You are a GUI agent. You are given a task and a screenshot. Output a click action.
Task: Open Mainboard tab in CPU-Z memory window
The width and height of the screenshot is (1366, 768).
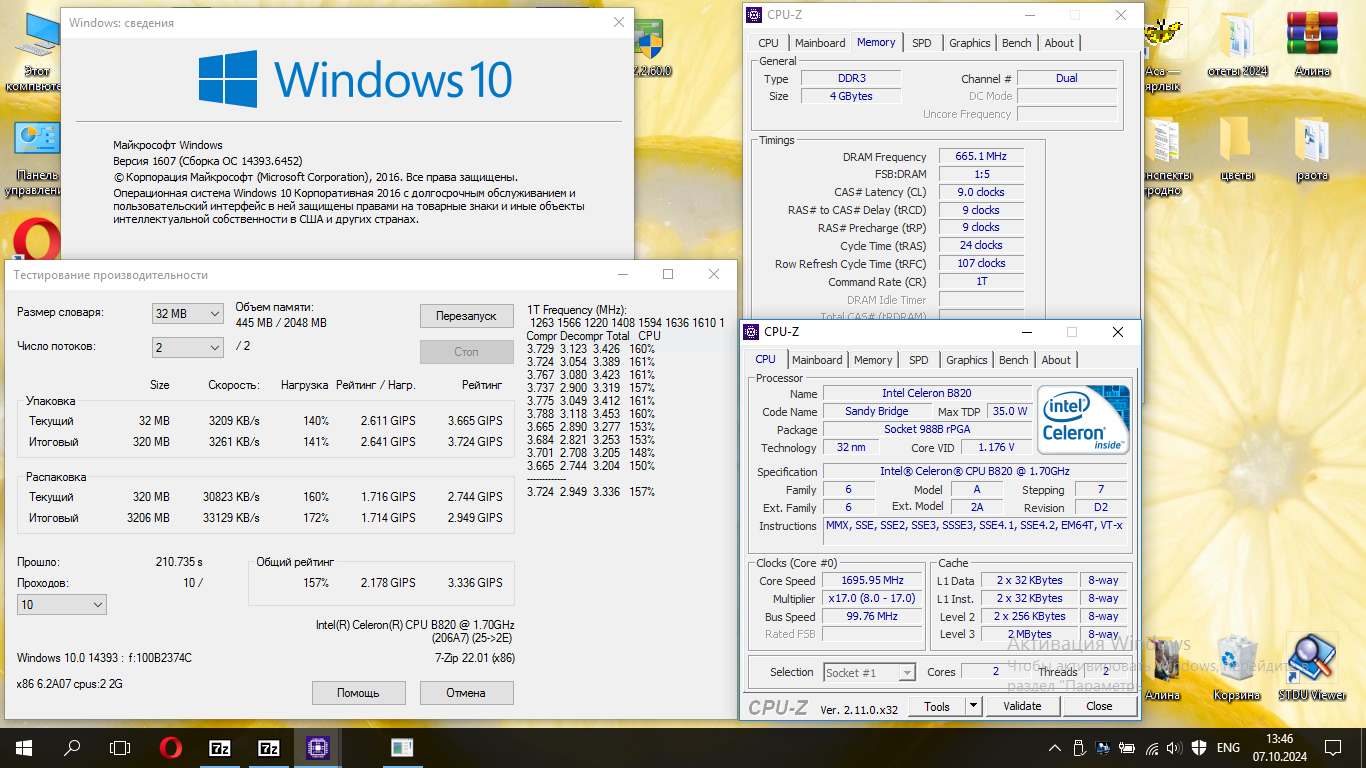pyautogui.click(x=820, y=43)
